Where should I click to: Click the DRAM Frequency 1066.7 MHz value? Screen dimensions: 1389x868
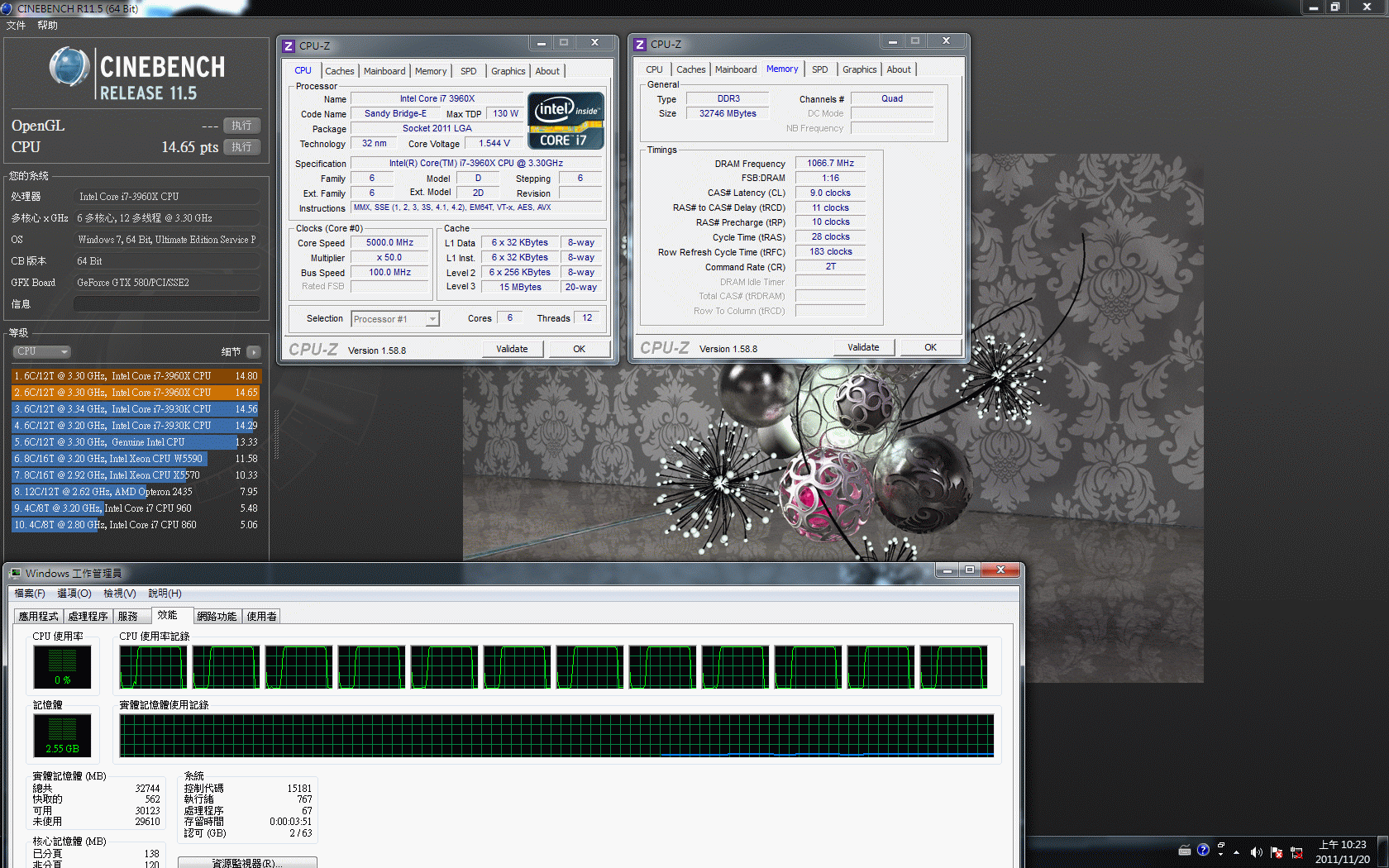(830, 164)
